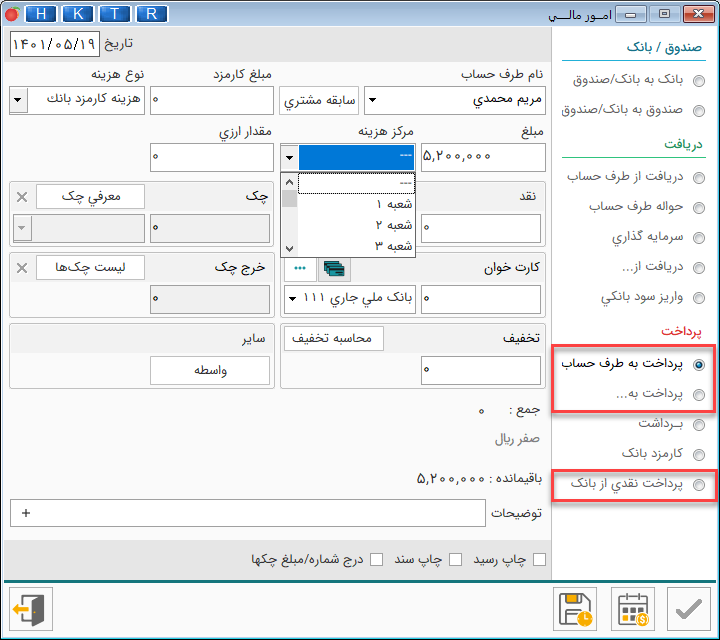Select پرداخت به... radio option
This screenshot has height=640, width=720.
click(699, 394)
